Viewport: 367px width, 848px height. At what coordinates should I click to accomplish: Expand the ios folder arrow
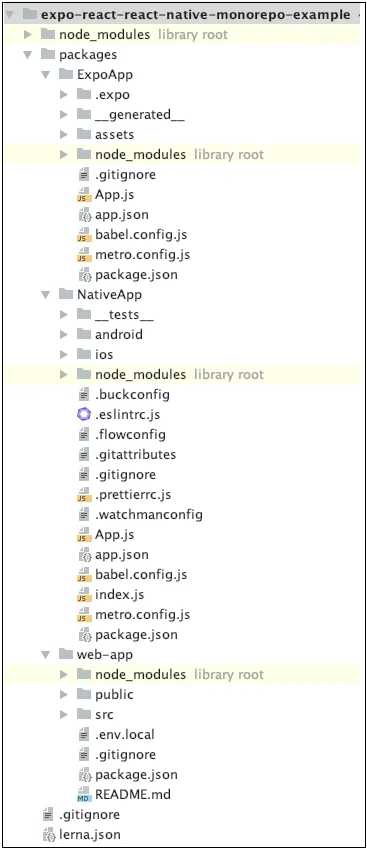(x=64, y=355)
